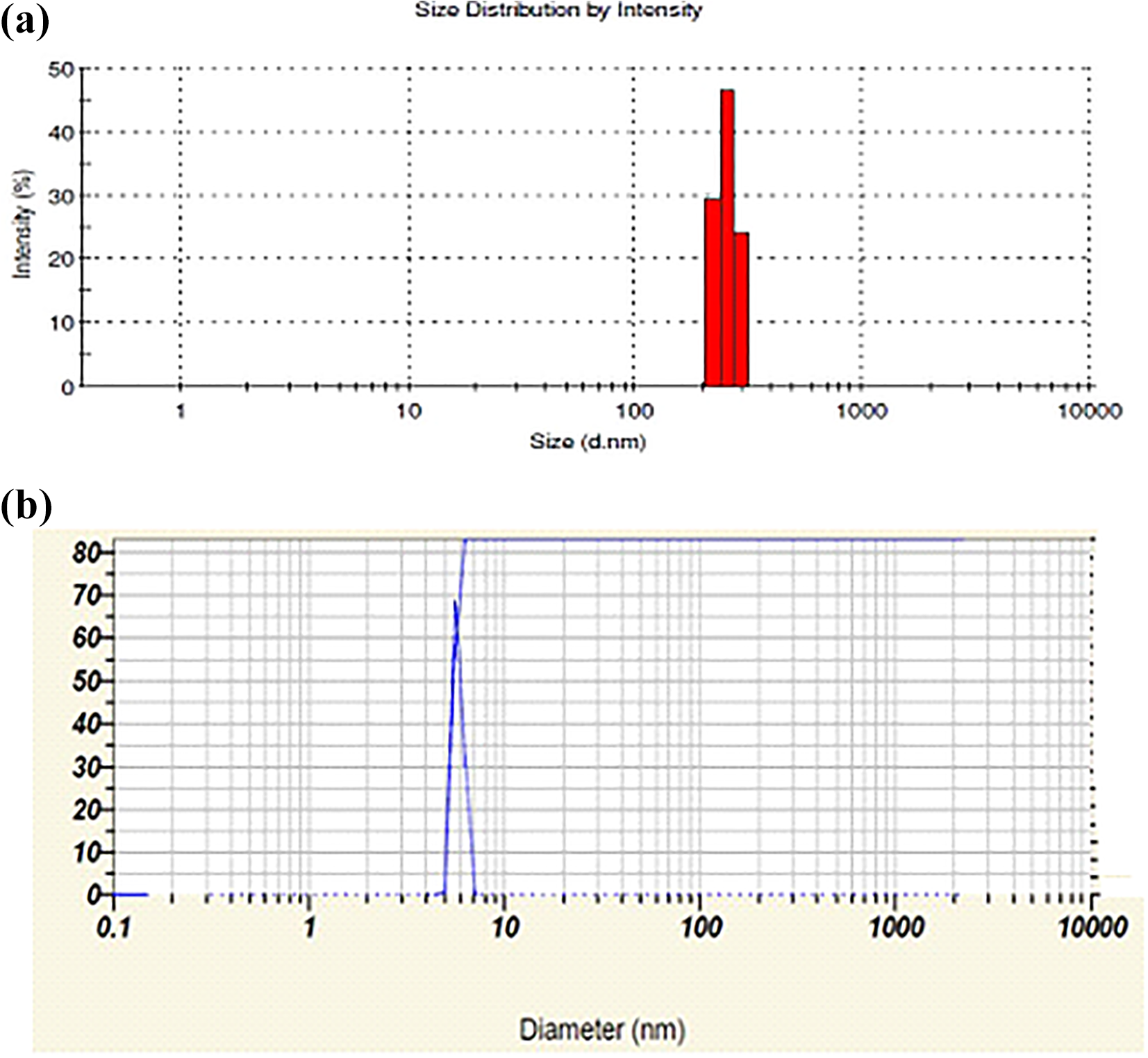Click the blue peak apex in chart b
1148x1058 pixels.
(455, 602)
